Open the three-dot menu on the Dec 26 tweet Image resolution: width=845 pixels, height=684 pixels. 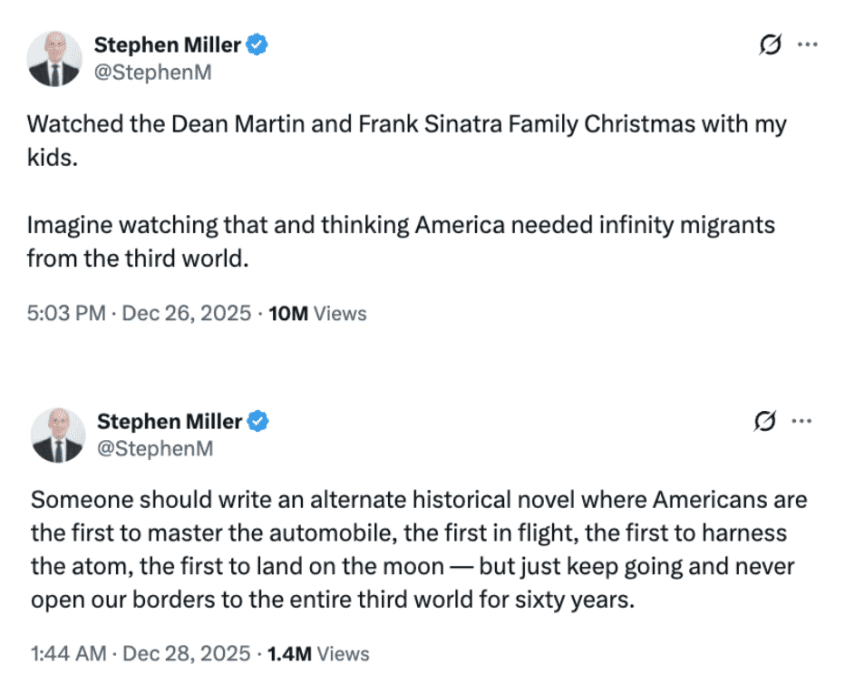coord(807,45)
